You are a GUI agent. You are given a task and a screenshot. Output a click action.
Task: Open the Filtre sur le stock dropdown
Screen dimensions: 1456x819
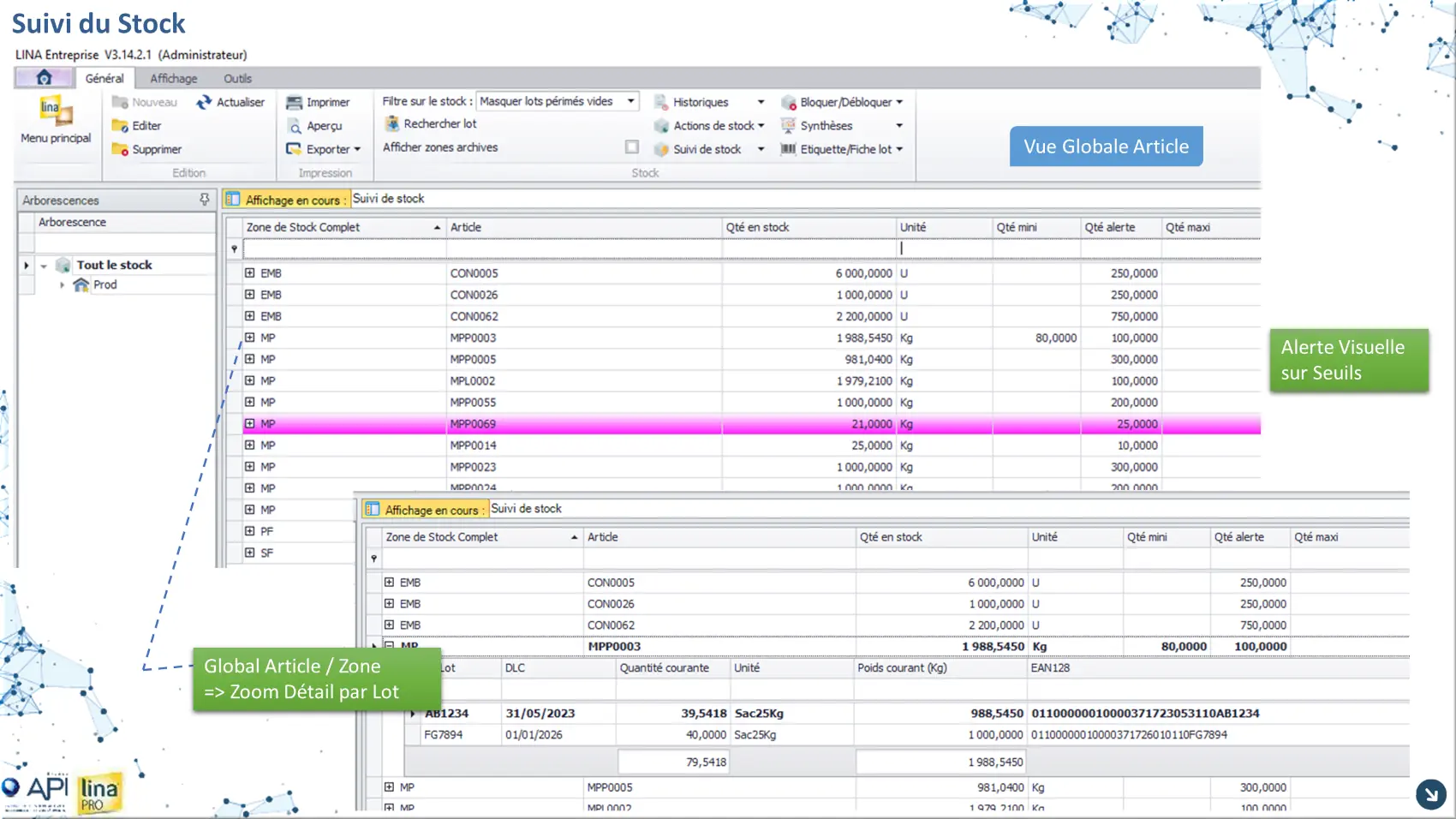point(630,101)
